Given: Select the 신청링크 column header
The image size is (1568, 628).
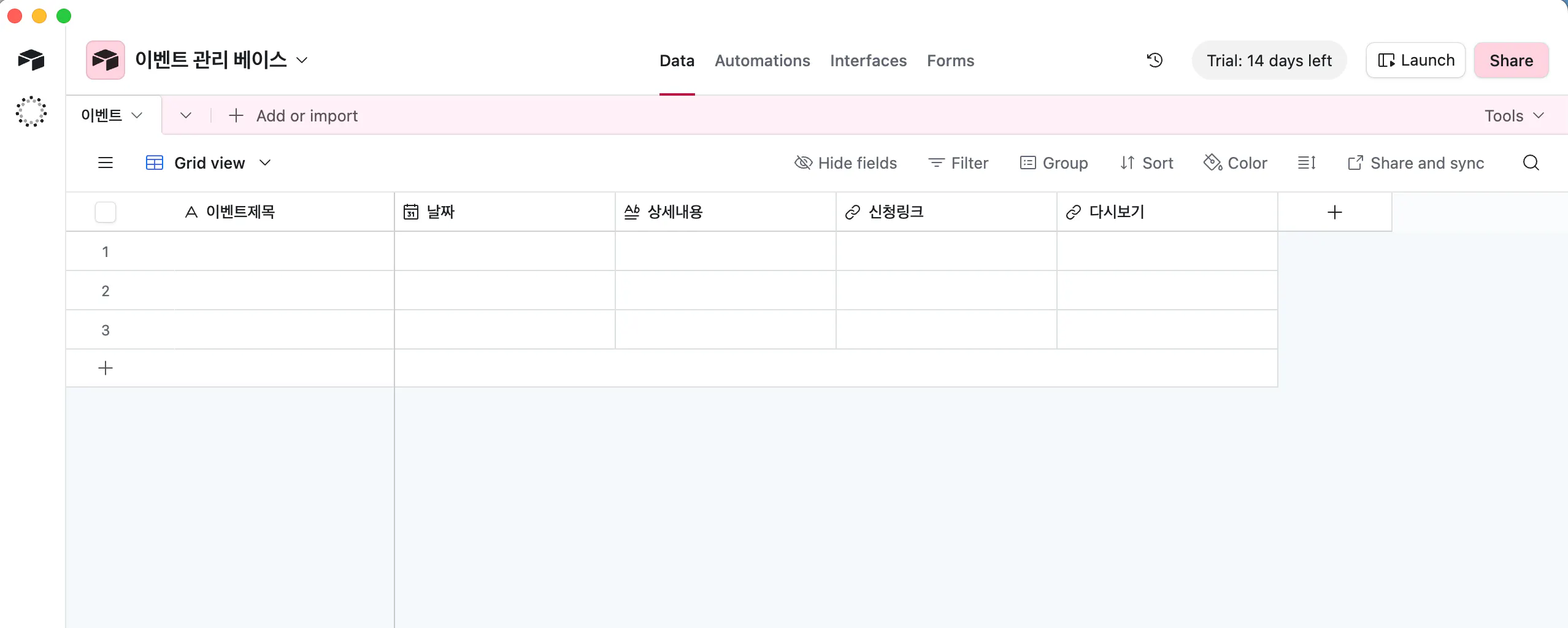Looking at the screenshot, I should pyautogui.click(x=947, y=212).
